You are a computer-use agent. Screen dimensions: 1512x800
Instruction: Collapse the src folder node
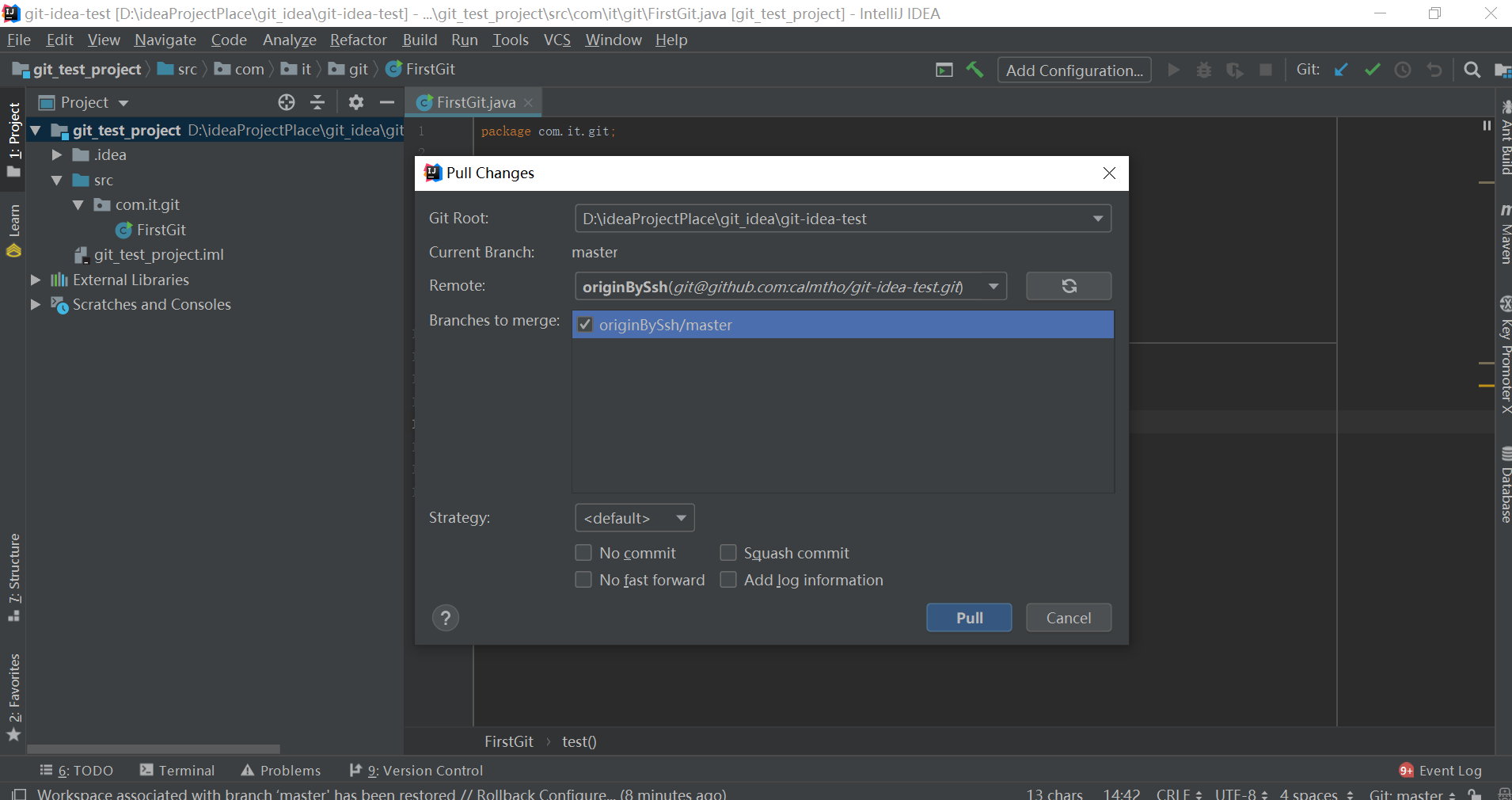[x=56, y=180]
